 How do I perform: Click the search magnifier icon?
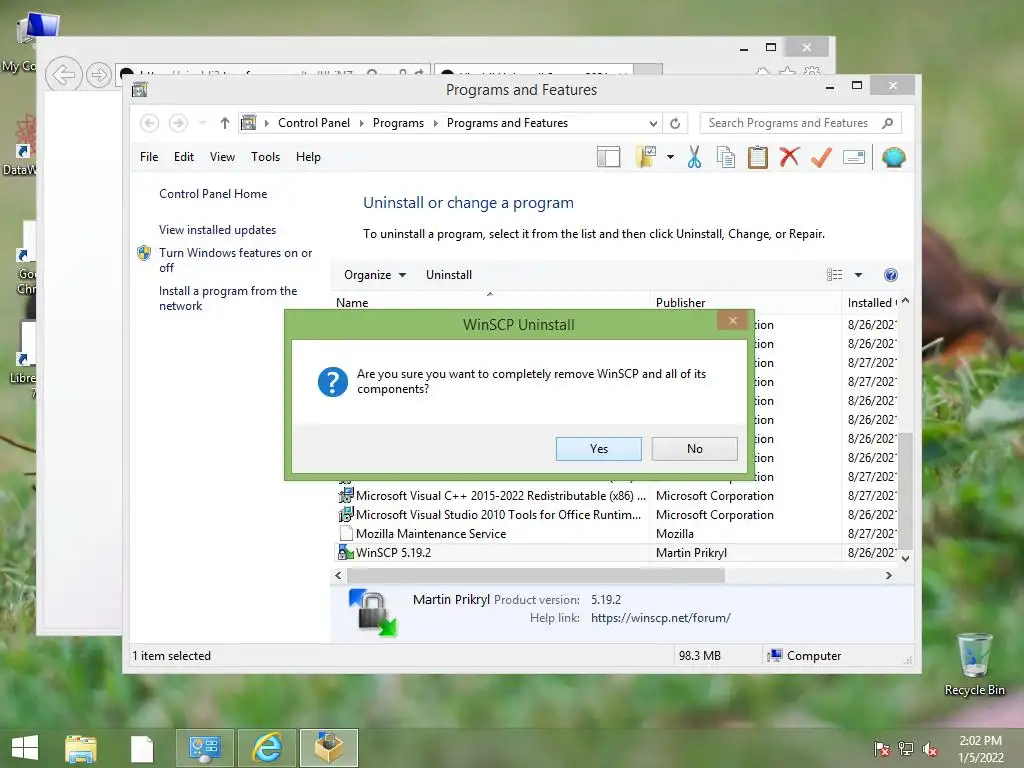click(x=887, y=123)
